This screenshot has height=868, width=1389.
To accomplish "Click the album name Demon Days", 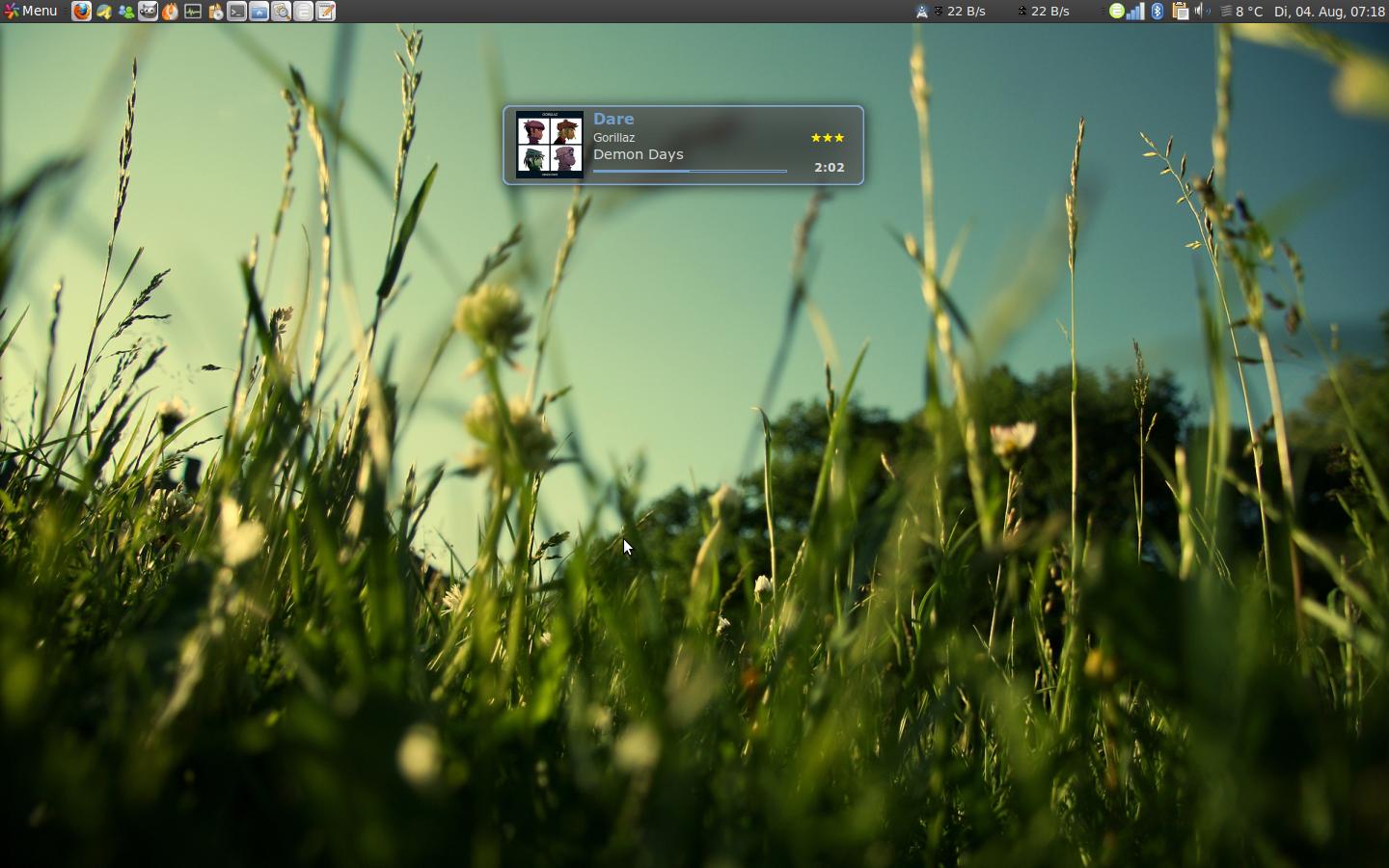I will (x=638, y=154).
